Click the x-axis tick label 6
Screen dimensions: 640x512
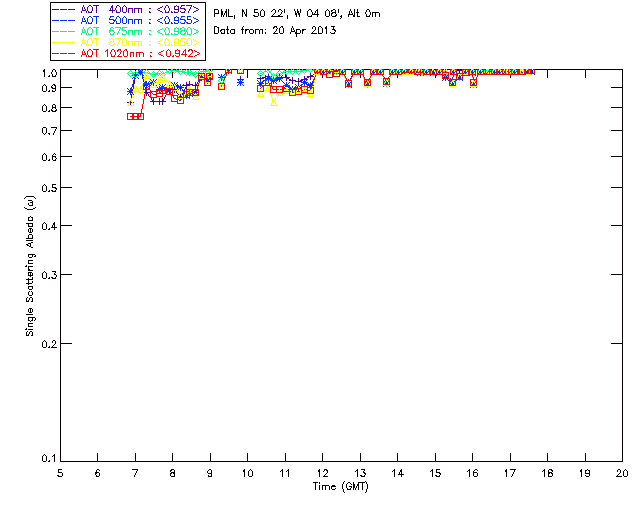point(98,473)
